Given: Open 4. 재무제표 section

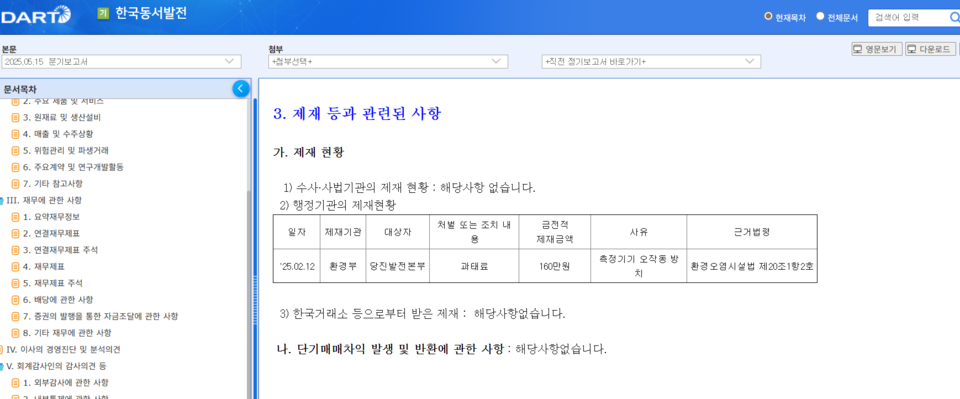Looking at the screenshot, I should [x=43, y=266].
